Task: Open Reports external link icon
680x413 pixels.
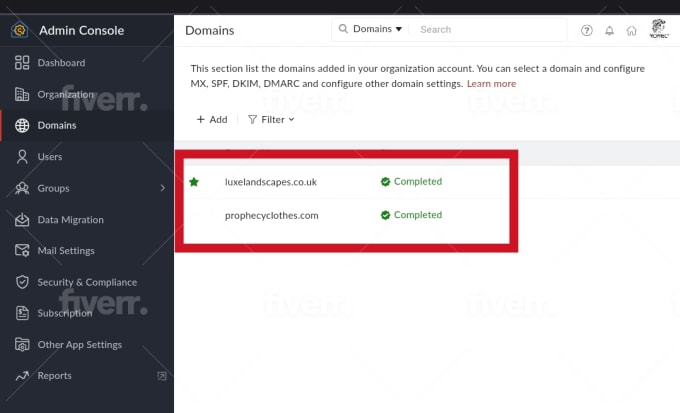Action: 162,376
